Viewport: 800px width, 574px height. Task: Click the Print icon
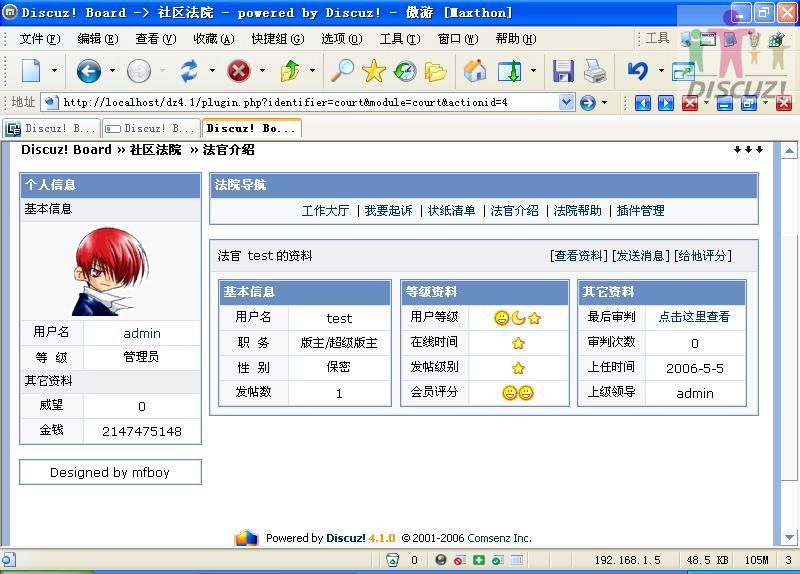click(x=594, y=70)
